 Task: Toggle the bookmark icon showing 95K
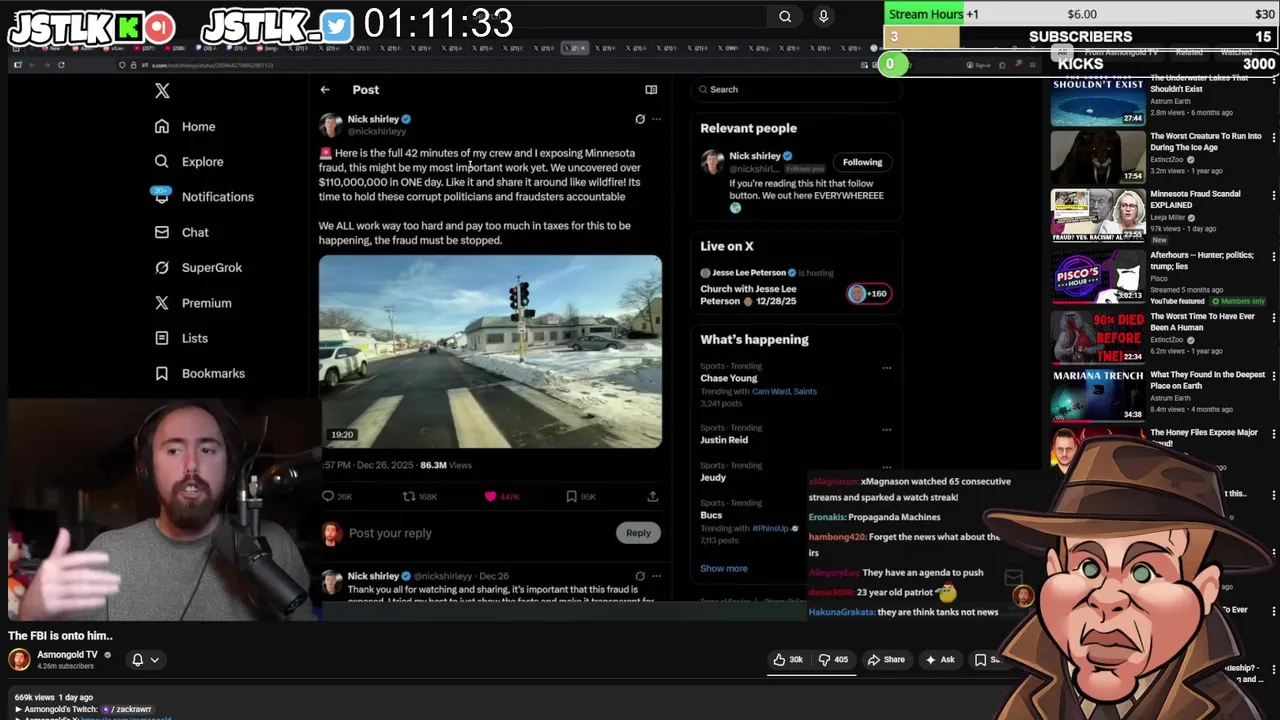click(x=571, y=496)
